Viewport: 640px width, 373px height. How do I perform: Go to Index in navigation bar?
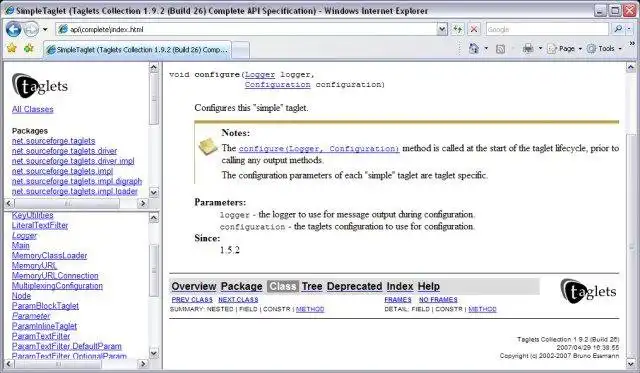tap(400, 286)
